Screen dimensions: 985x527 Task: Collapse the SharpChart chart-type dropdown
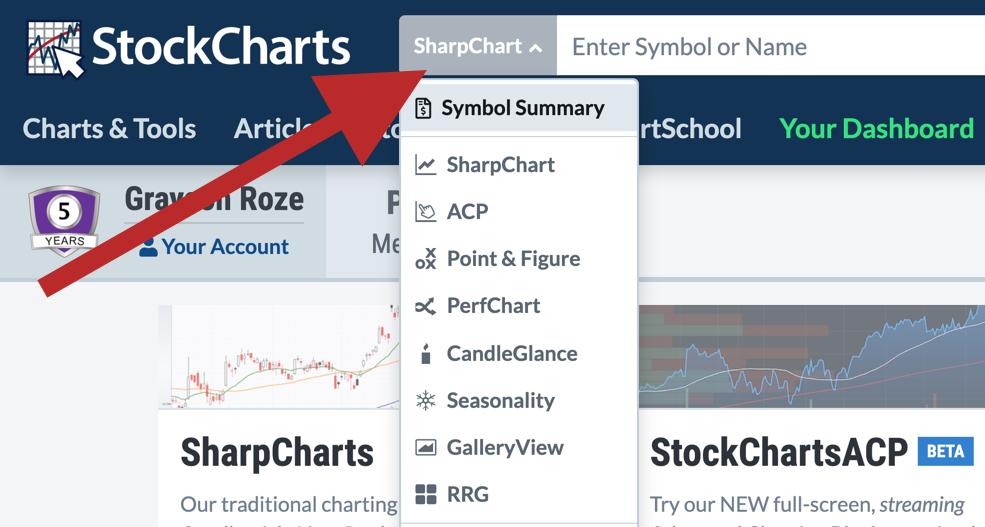click(x=477, y=46)
